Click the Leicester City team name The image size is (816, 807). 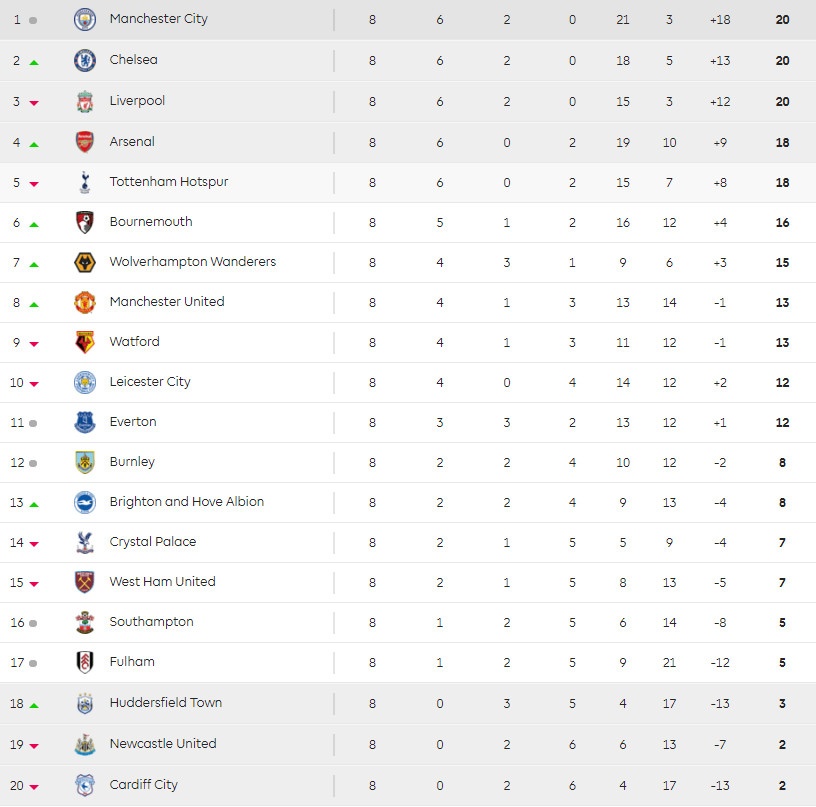point(150,382)
